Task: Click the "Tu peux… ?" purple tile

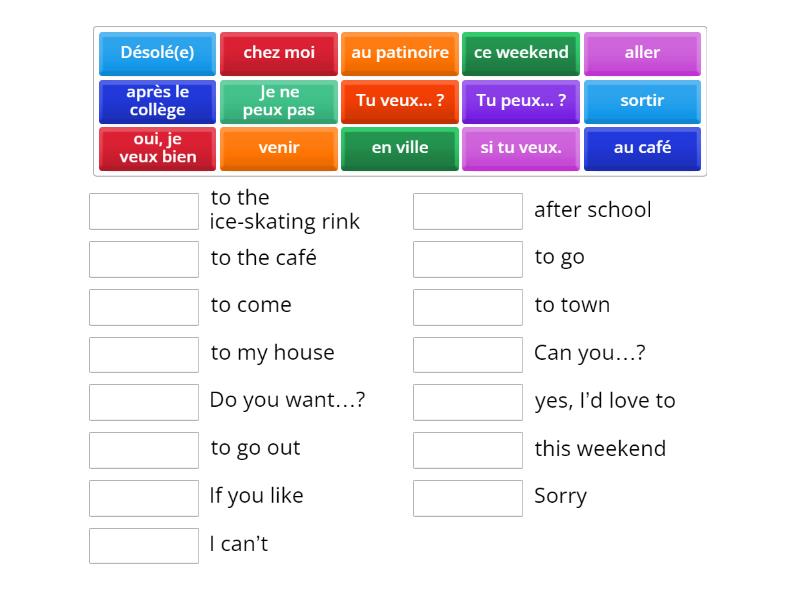Action: pyautogui.click(x=521, y=100)
